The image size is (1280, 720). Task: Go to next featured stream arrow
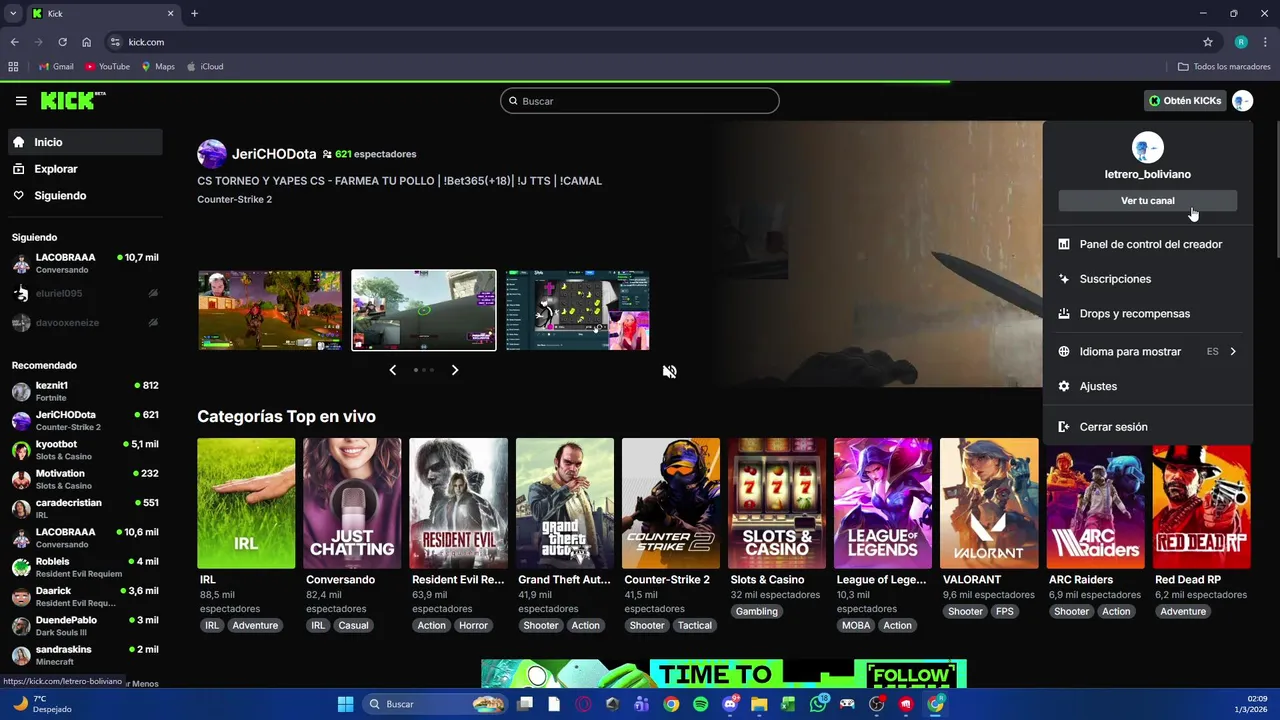click(455, 370)
